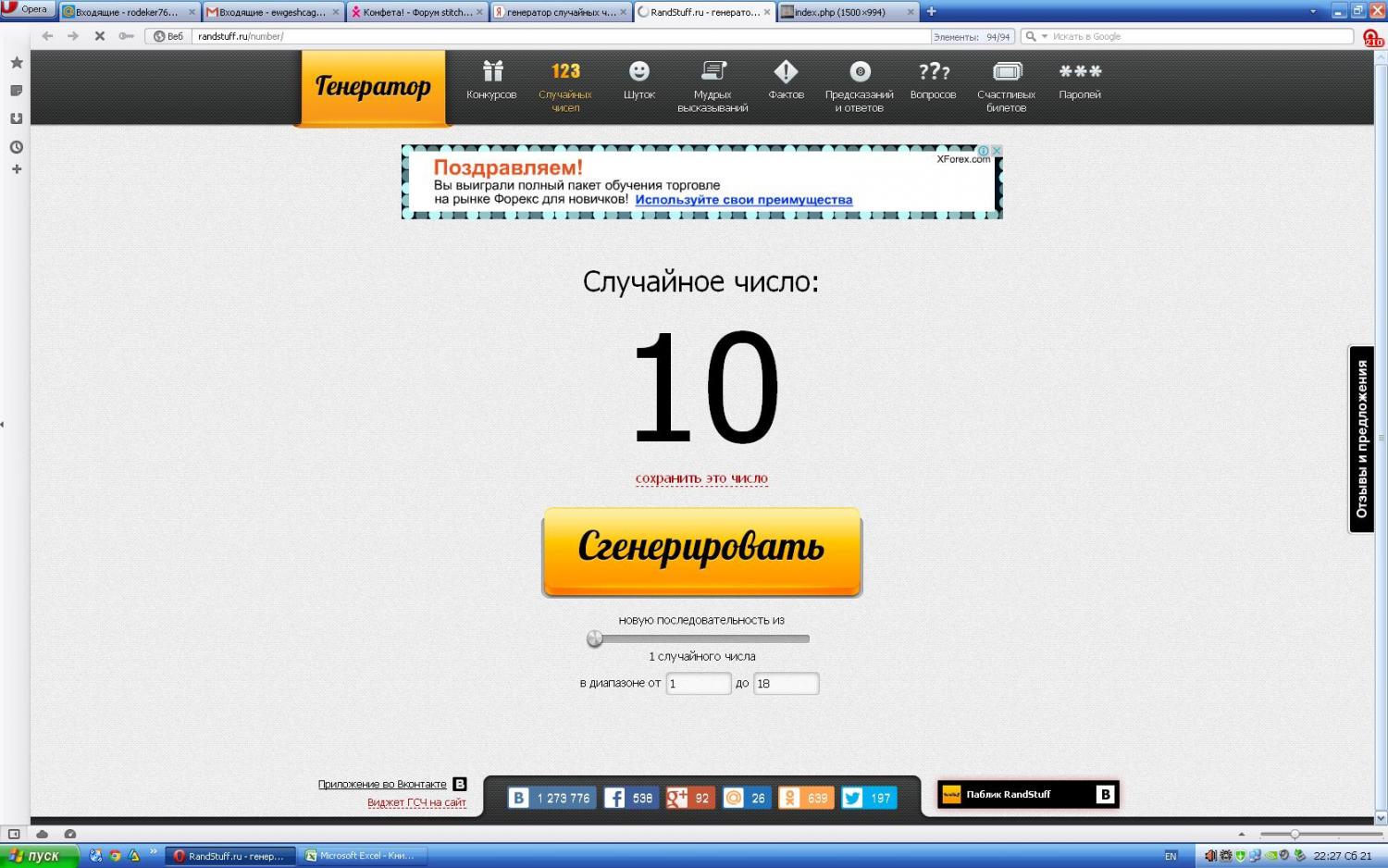Open the Отзывы и предложения side tab
This screenshot has width=1388, height=868.
[x=1361, y=440]
